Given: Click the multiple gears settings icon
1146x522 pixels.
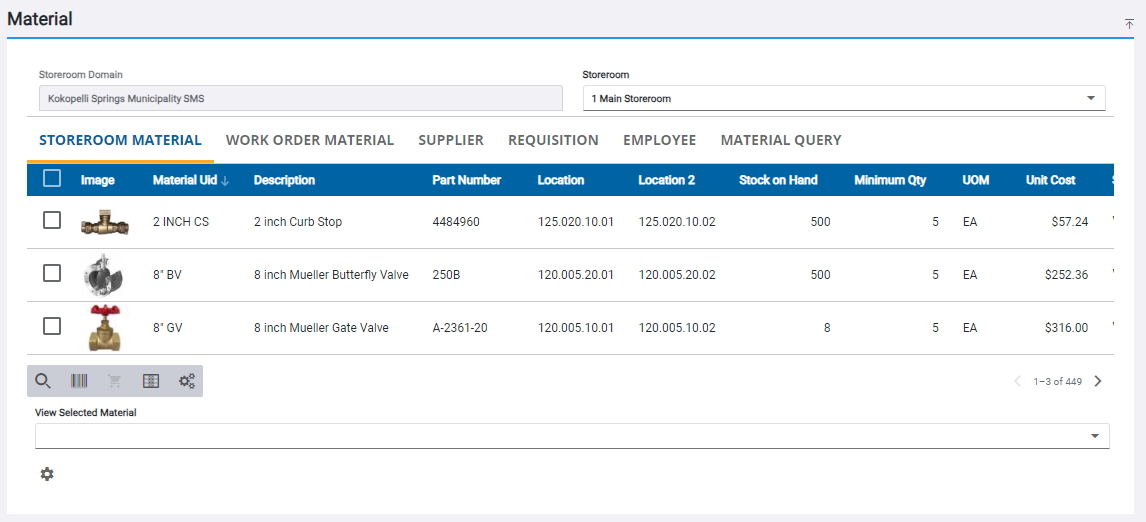Looking at the screenshot, I should [187, 381].
